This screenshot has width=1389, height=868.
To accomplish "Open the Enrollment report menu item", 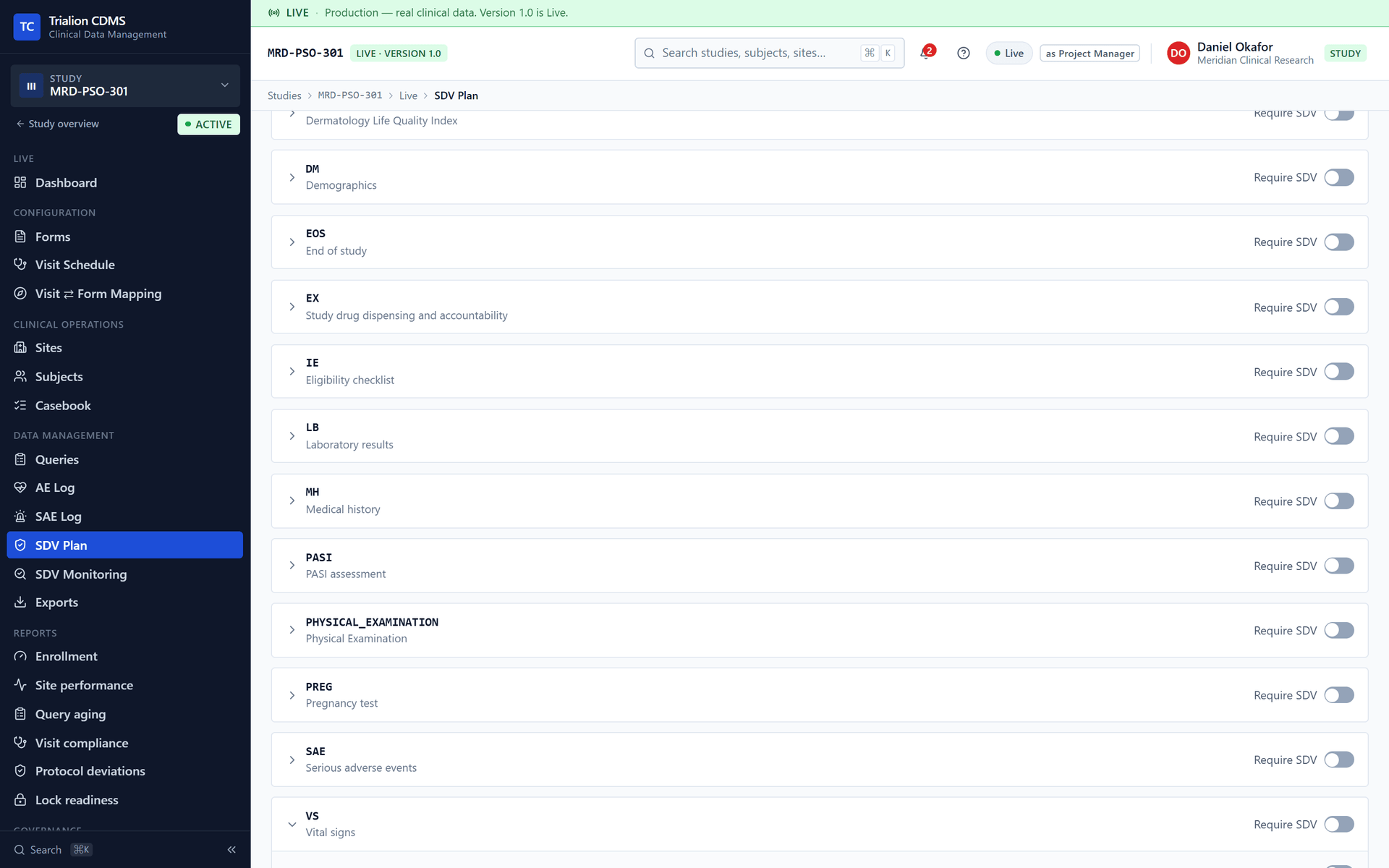I will [124, 656].
